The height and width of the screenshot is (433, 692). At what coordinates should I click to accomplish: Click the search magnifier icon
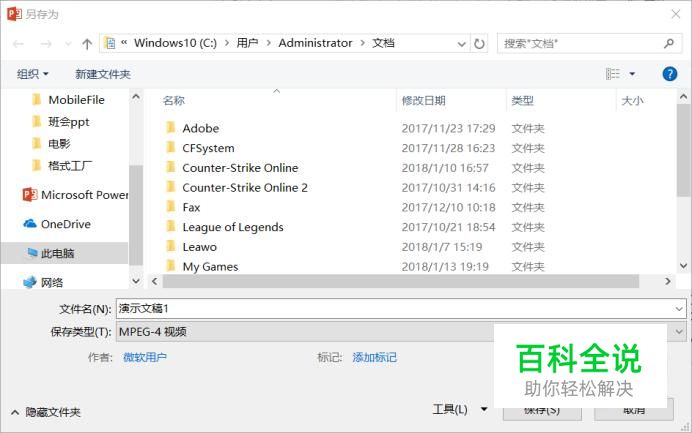669,43
